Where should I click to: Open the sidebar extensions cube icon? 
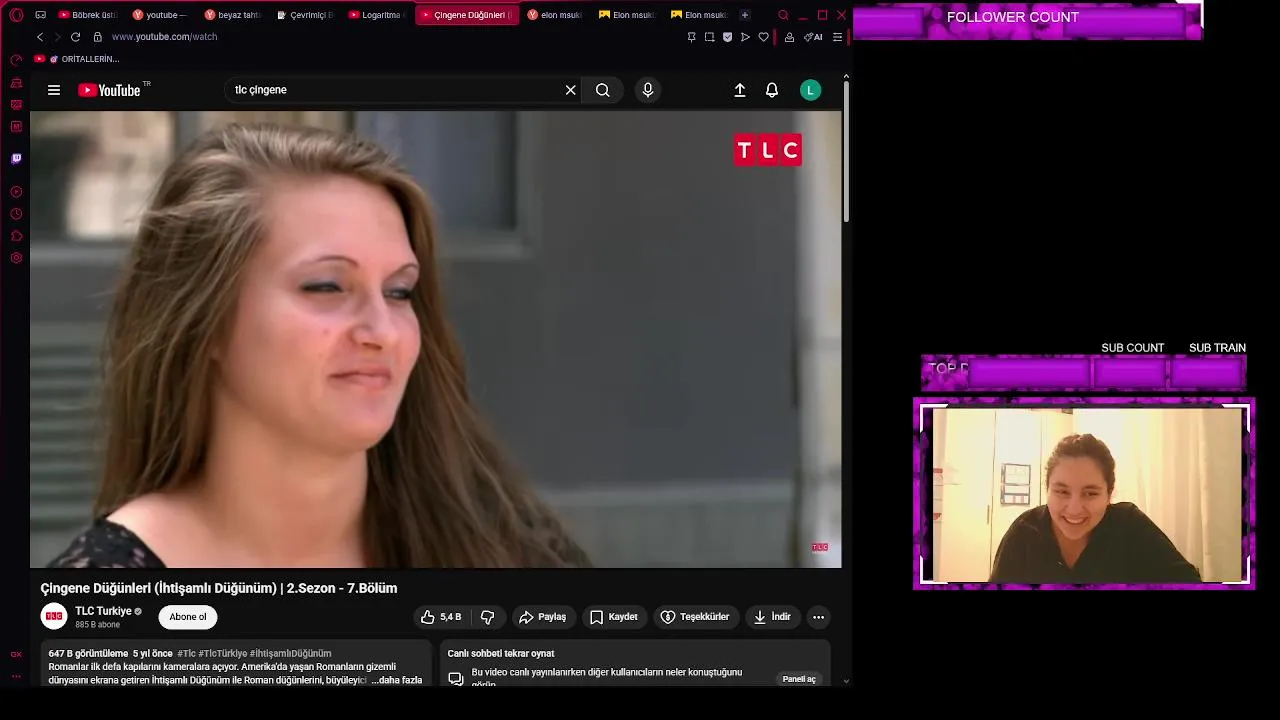coord(16,236)
